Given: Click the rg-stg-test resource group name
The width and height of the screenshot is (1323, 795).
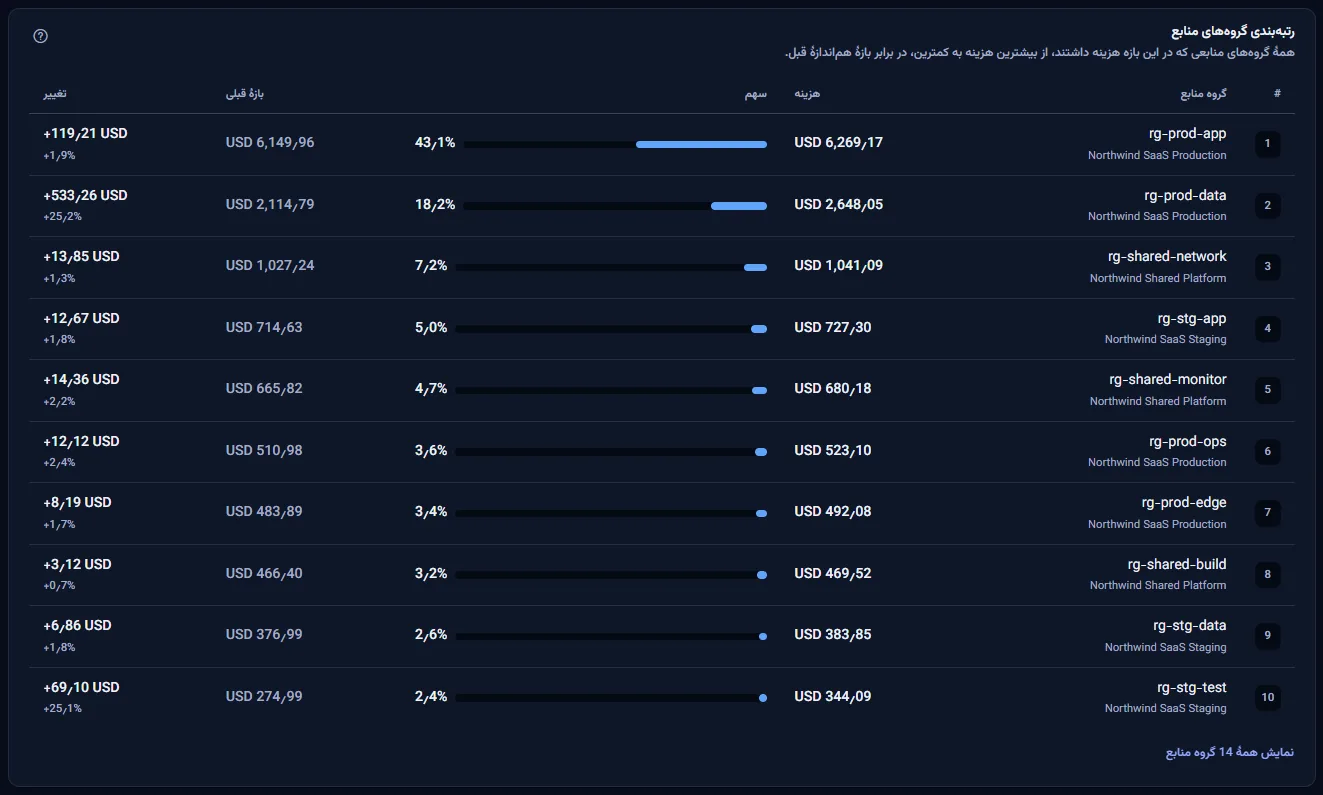Looking at the screenshot, I should (x=1190, y=687).
